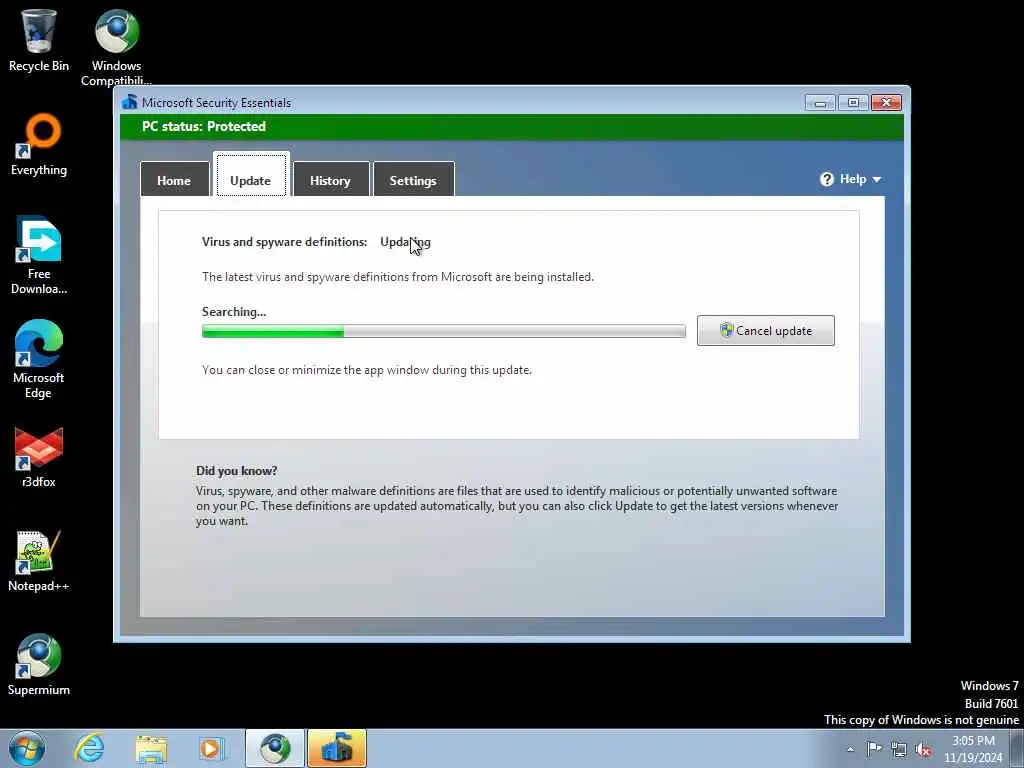1024x768 pixels.
Task: Open the Free Download Manager shortcut
Action: tap(39, 255)
